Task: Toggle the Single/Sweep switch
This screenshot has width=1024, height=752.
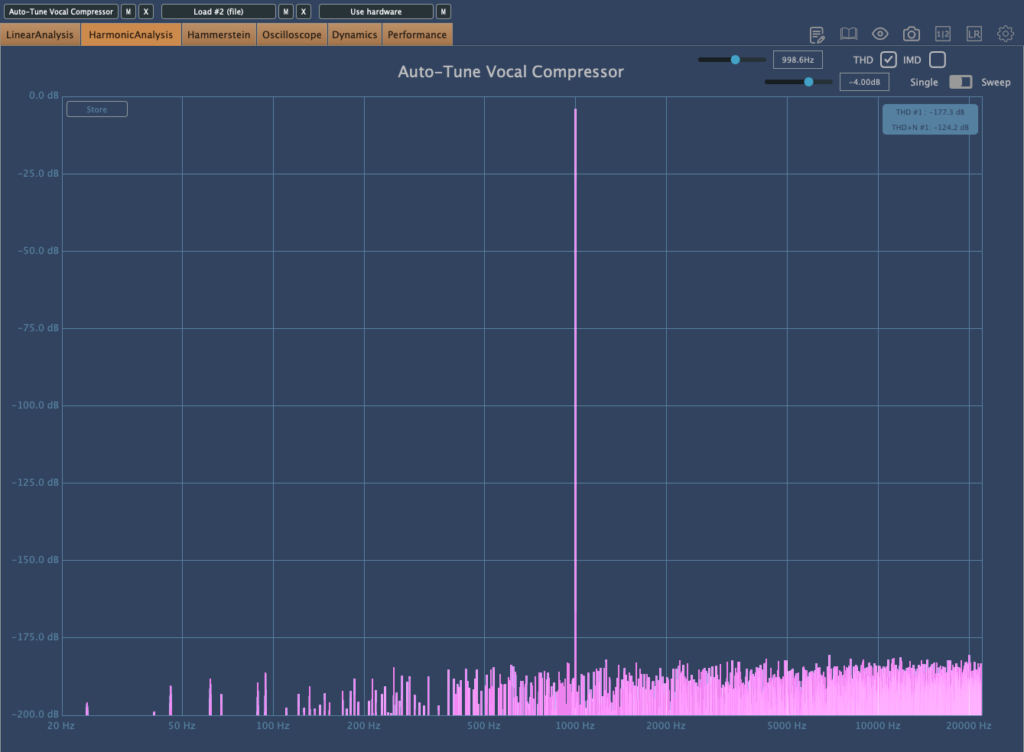Action: point(960,82)
